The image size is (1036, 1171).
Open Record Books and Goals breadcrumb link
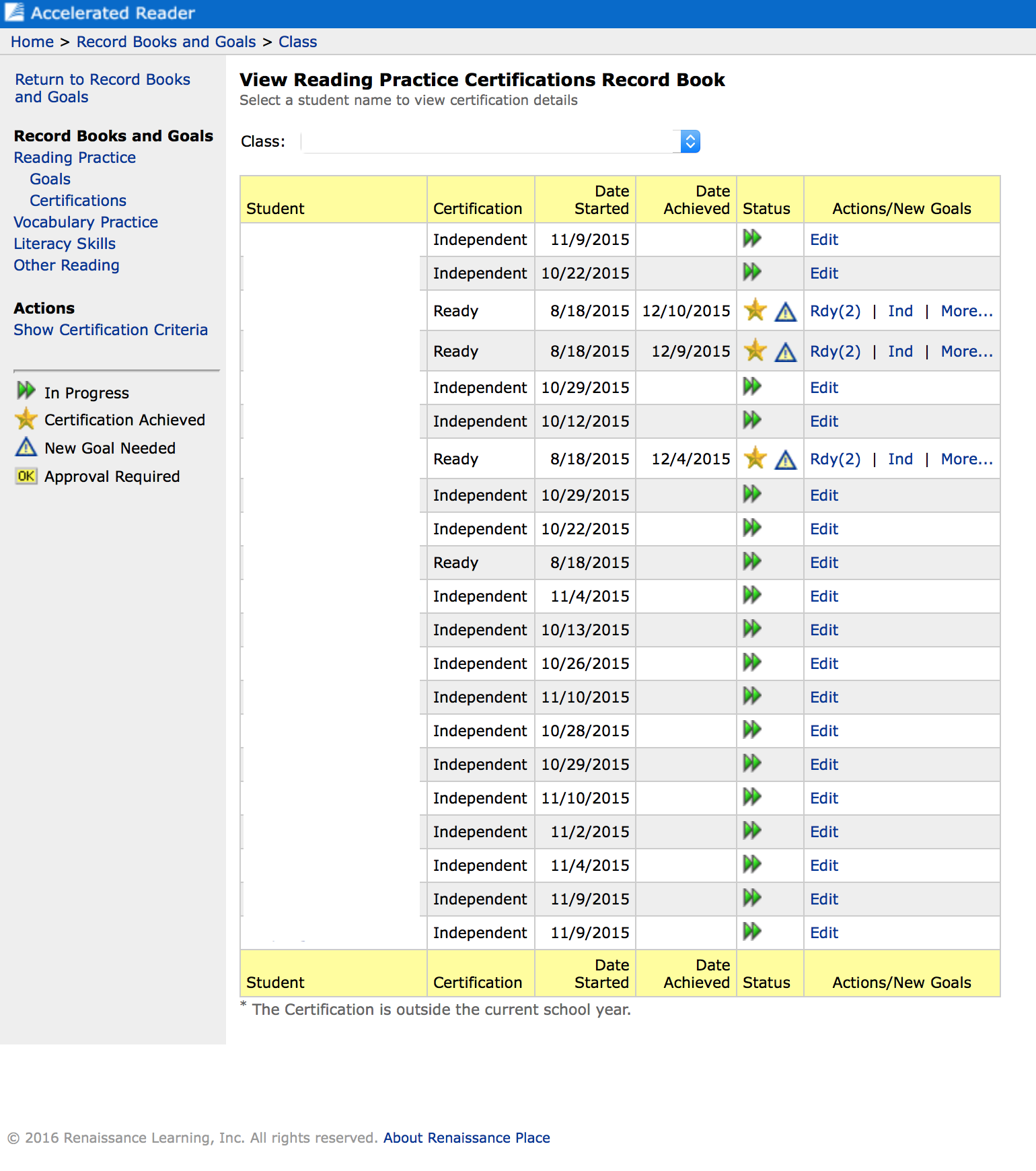166,42
